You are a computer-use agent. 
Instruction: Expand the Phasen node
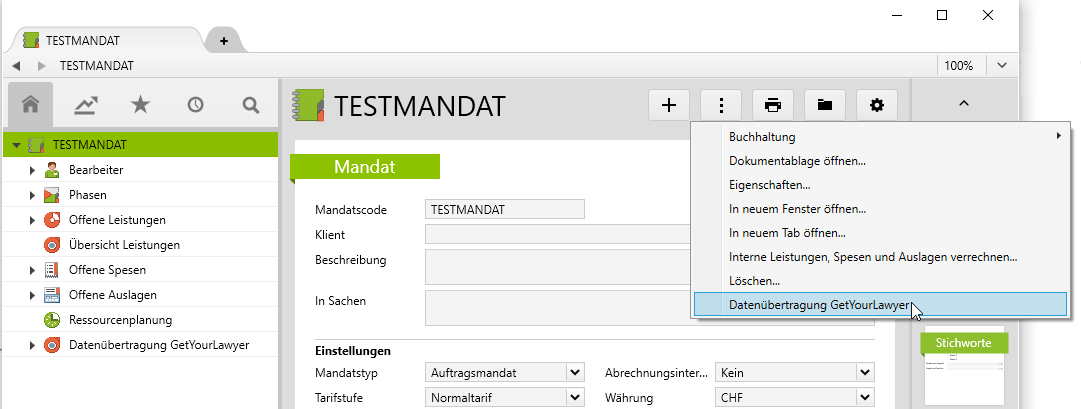coord(32,195)
